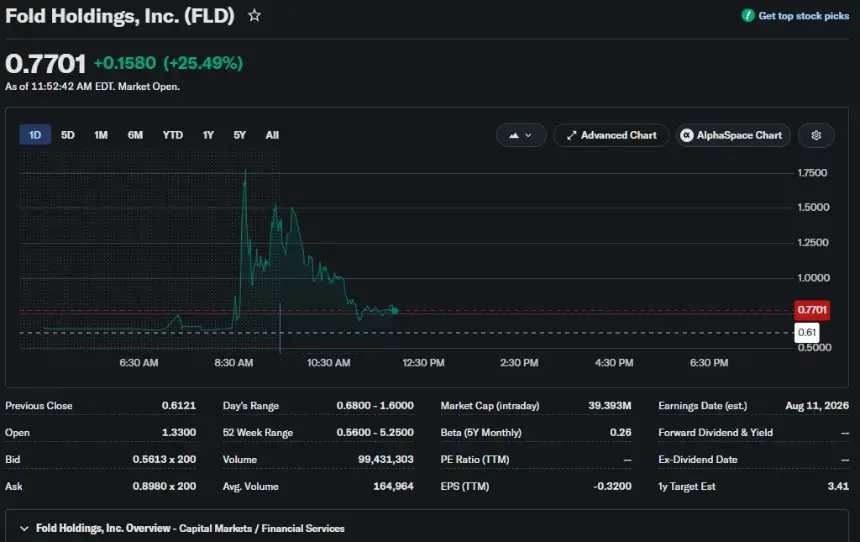This screenshot has width=860, height=542.
Task: Click Earnings Date value Aug 11, 2026
Action: (817, 405)
